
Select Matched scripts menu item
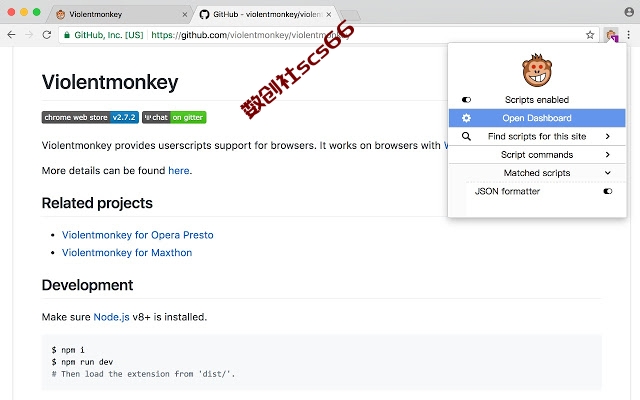pyautogui.click(x=537, y=173)
